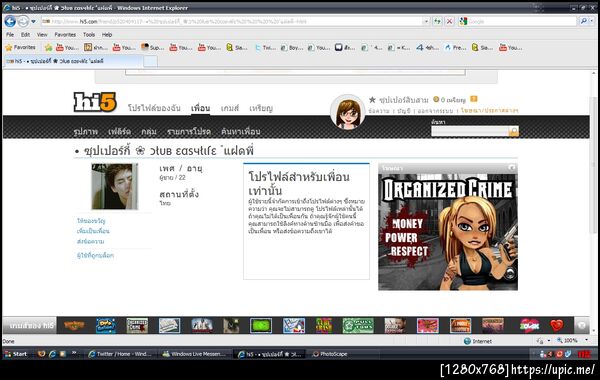The image size is (600, 380).
Task: Open the search provider dropdown arrow
Action: click(592, 21)
